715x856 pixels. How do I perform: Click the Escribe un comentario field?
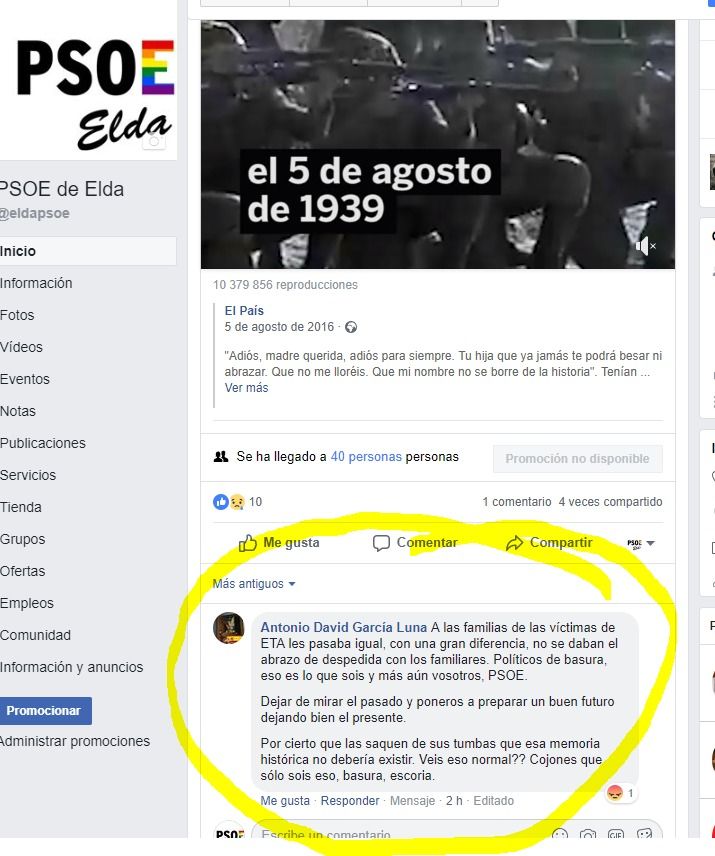(404, 834)
